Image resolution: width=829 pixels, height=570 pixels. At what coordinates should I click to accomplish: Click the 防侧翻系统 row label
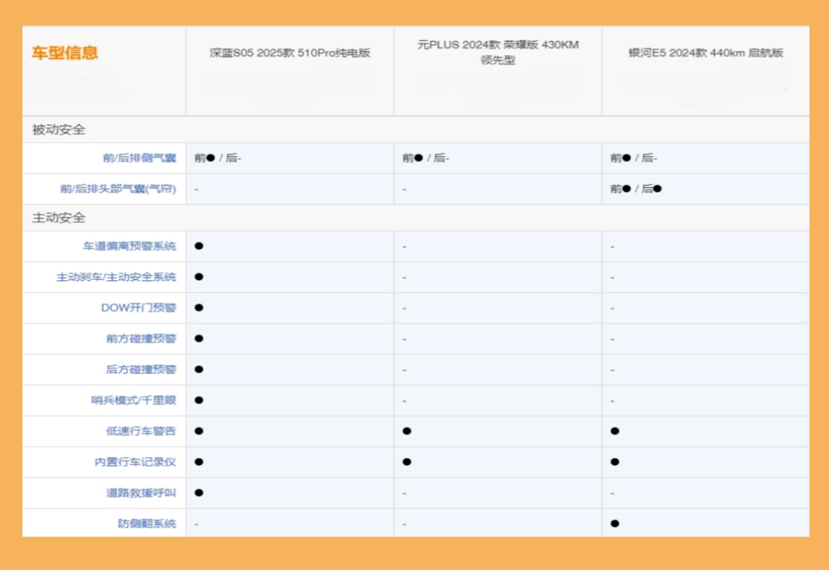click(147, 523)
